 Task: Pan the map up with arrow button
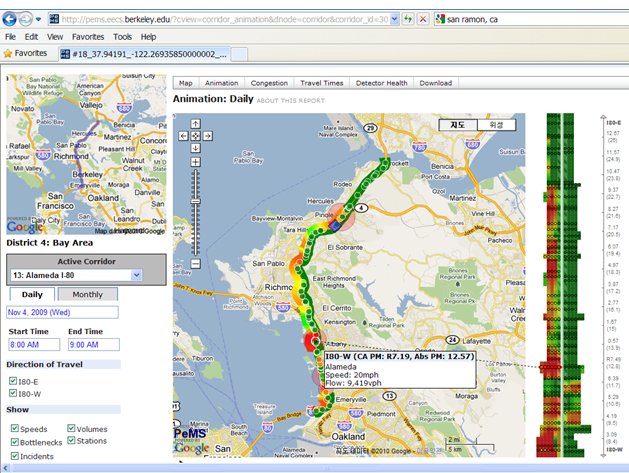197,123
